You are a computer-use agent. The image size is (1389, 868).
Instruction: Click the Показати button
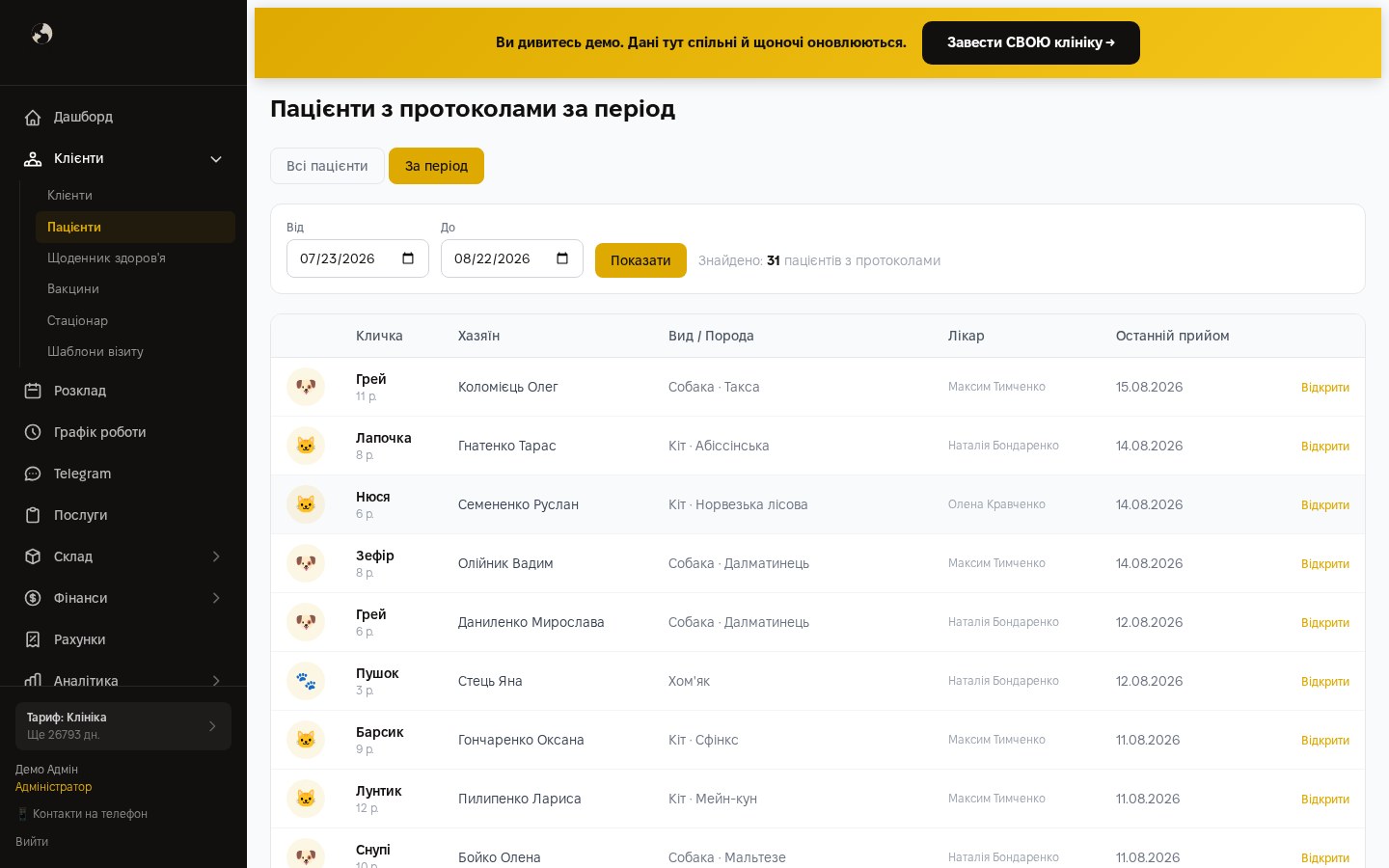click(x=640, y=260)
